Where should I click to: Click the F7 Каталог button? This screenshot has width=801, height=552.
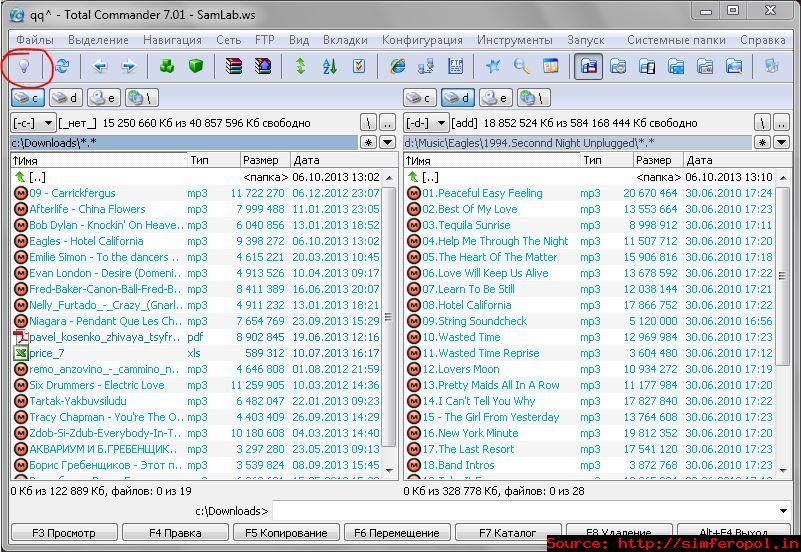tap(508, 533)
